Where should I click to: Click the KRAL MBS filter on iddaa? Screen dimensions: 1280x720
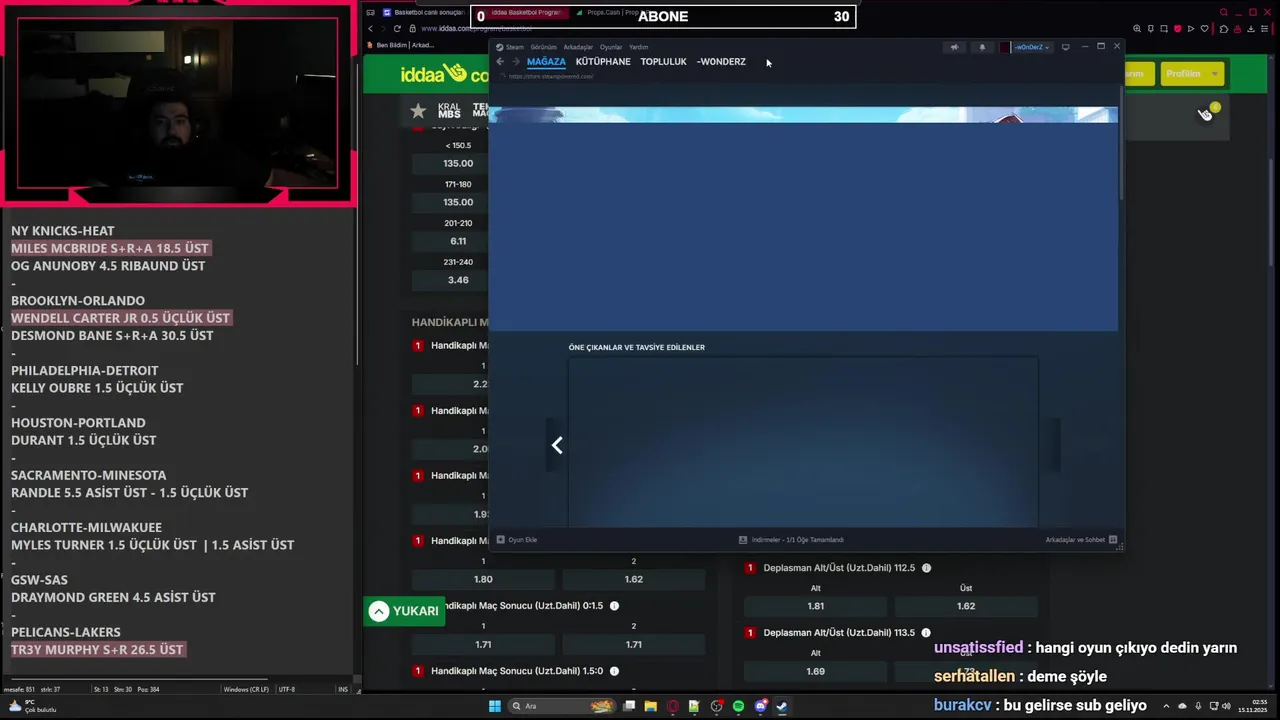(x=449, y=111)
